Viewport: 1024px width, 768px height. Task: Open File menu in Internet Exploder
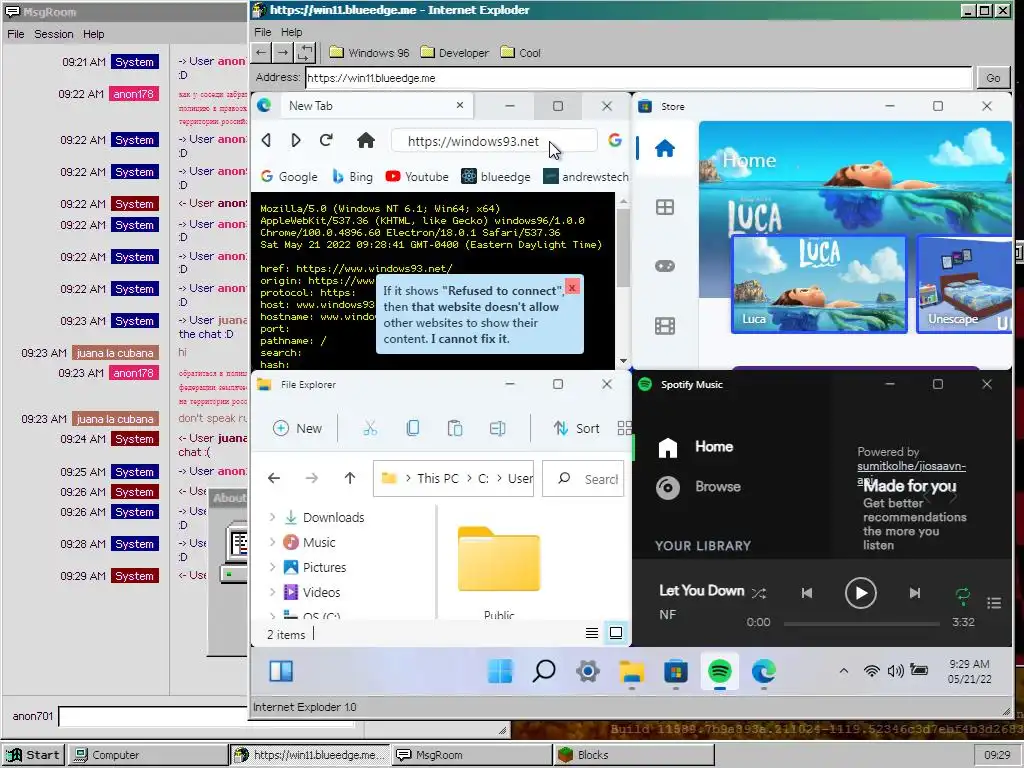point(263,32)
